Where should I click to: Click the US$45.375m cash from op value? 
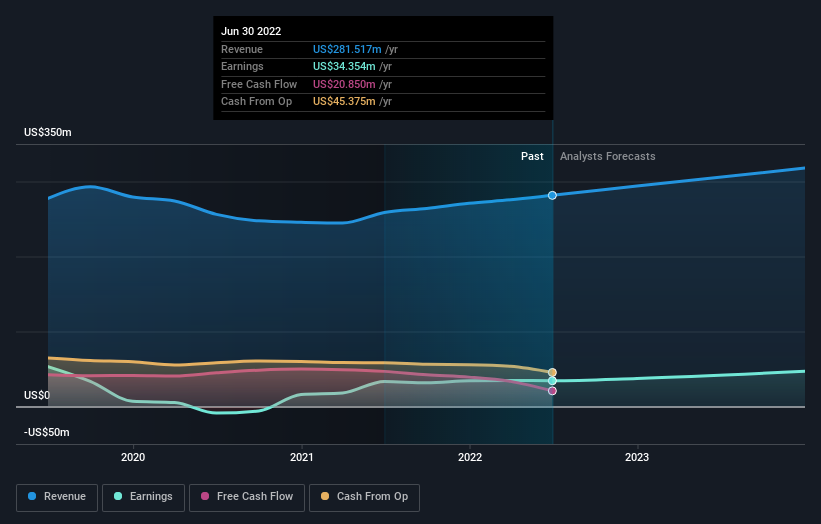(344, 102)
